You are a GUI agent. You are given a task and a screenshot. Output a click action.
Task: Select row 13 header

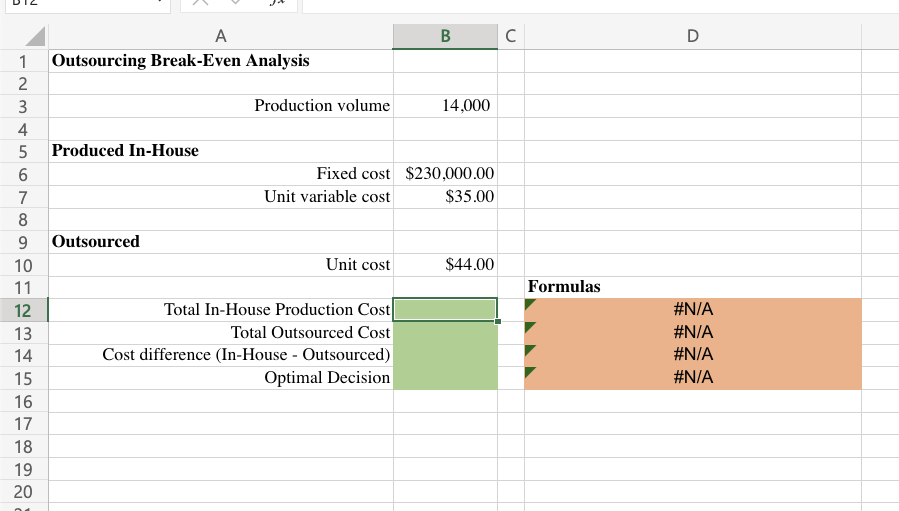pos(24,333)
